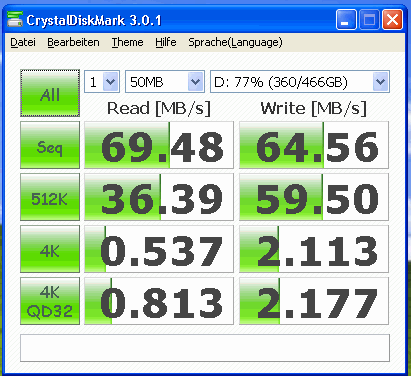Click the Seq read result 69.48

pyautogui.click(x=159, y=145)
